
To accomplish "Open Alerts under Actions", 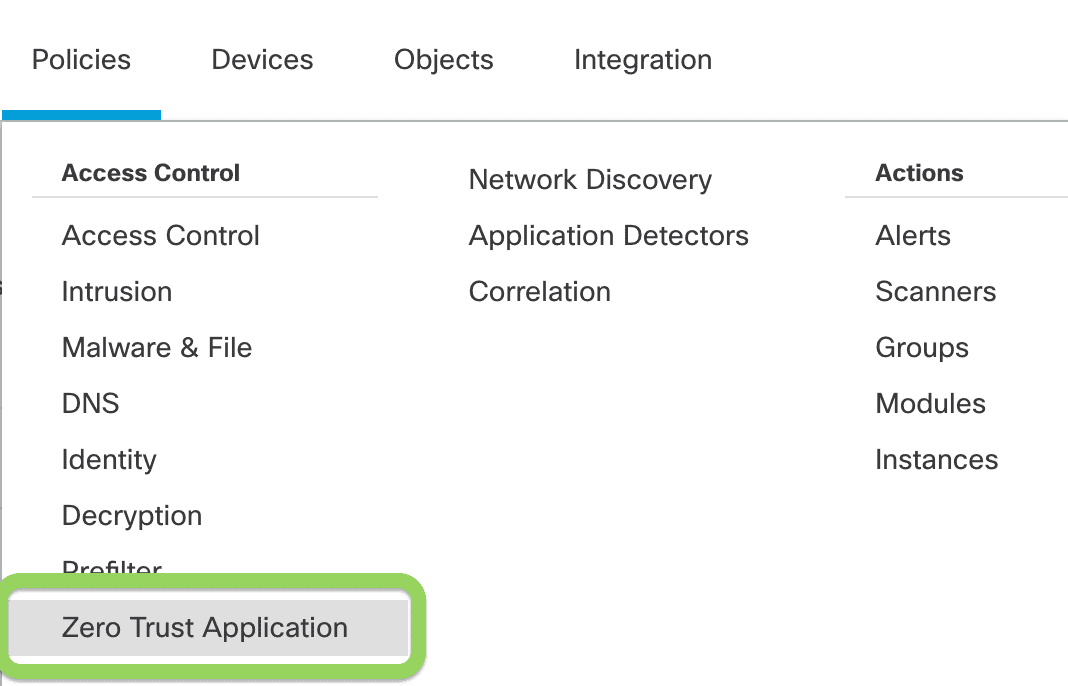I will point(912,235).
